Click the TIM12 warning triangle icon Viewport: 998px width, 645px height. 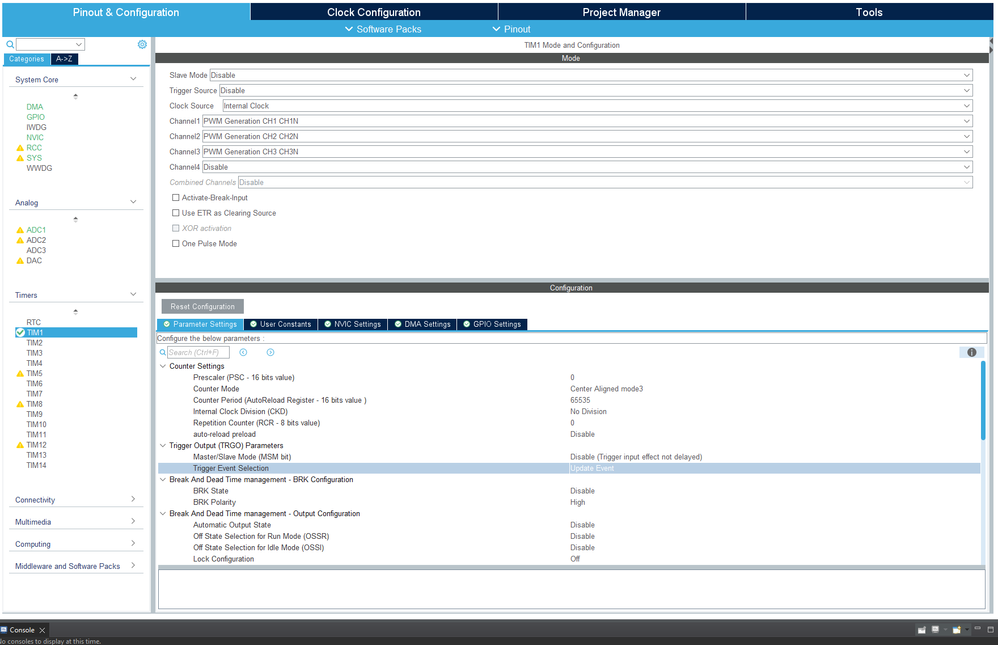[x=20, y=445]
